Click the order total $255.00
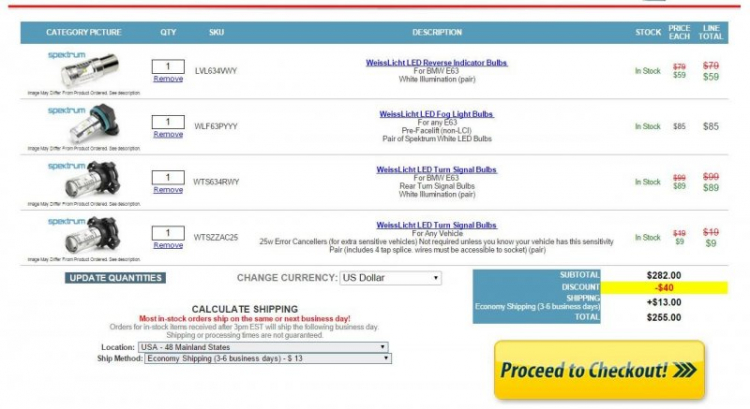 [664, 318]
